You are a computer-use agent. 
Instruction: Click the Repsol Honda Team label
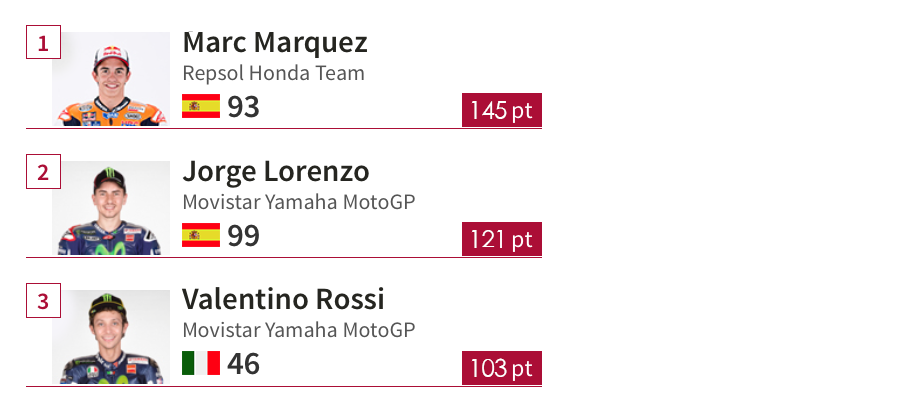pos(273,73)
